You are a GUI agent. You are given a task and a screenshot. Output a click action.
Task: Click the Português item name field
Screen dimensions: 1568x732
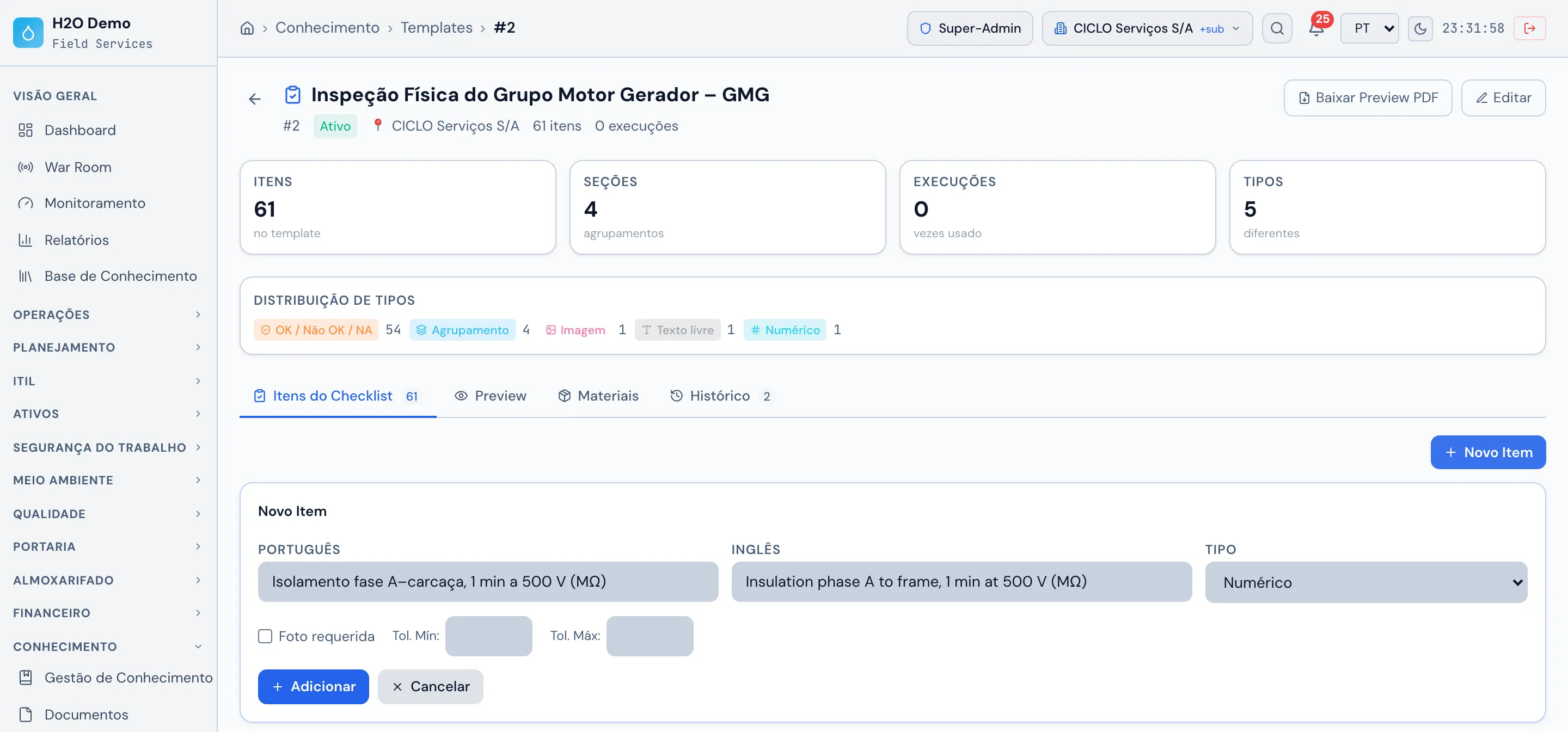click(x=488, y=582)
